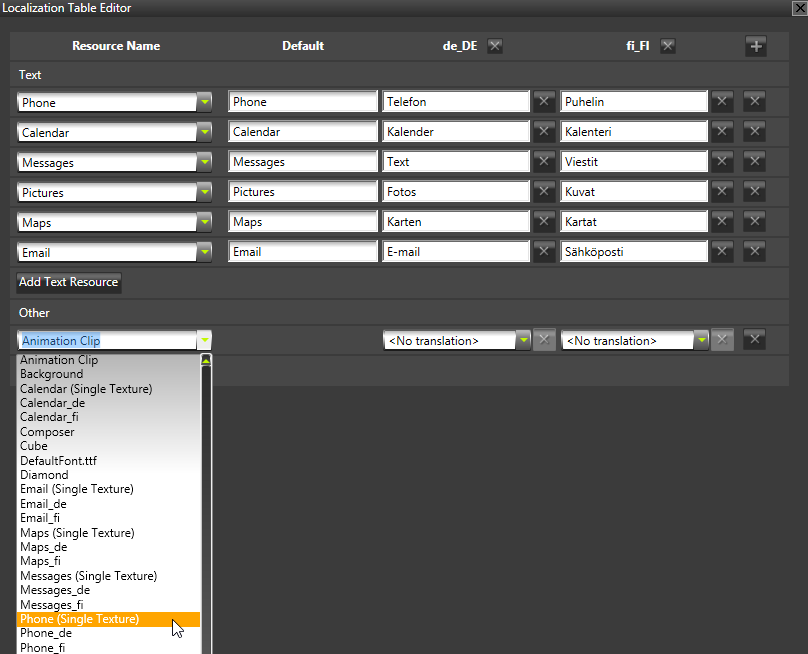Remove the de_DE locale column
The height and width of the screenshot is (654, 808).
495,46
